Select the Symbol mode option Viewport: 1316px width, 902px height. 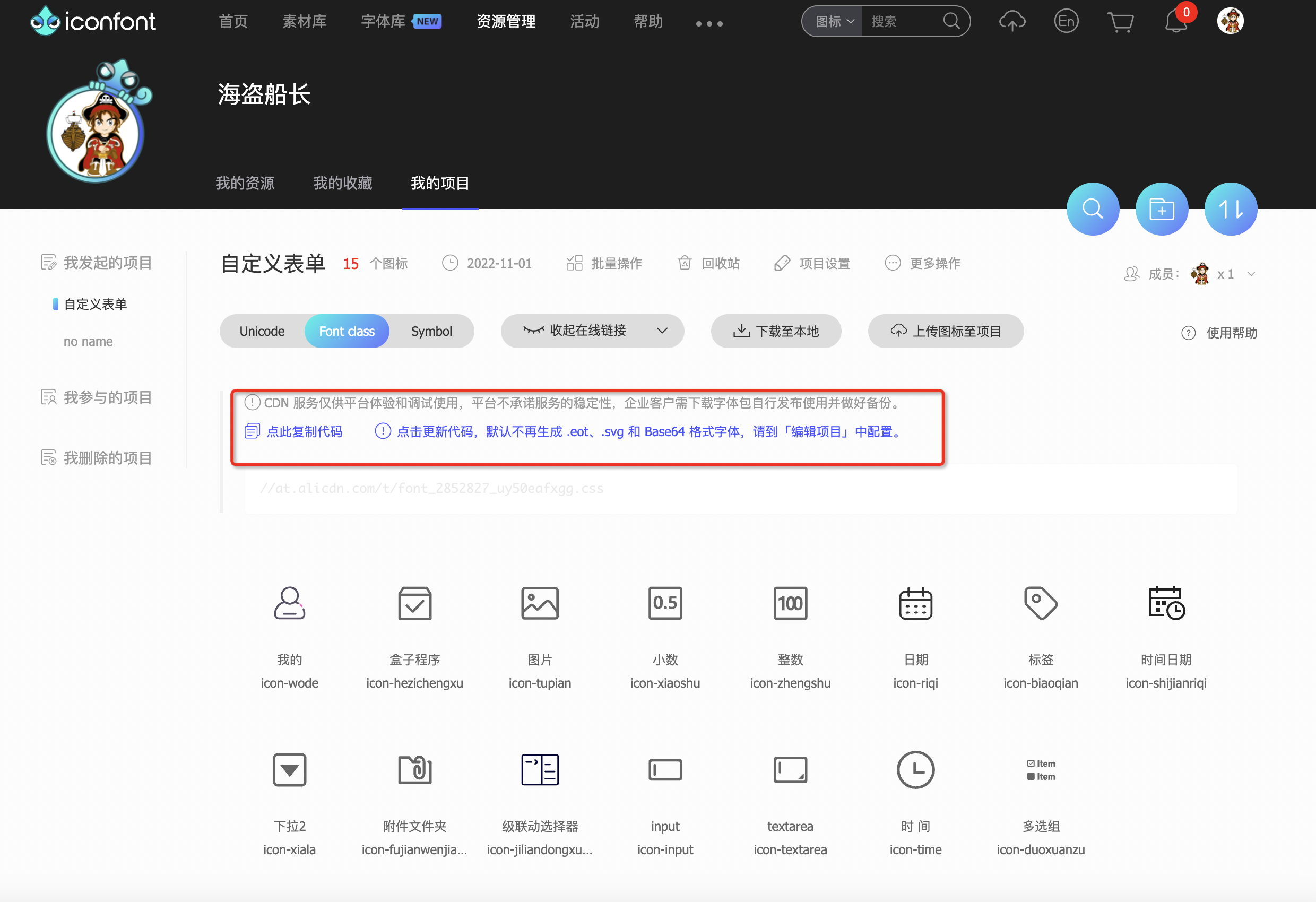coord(431,331)
